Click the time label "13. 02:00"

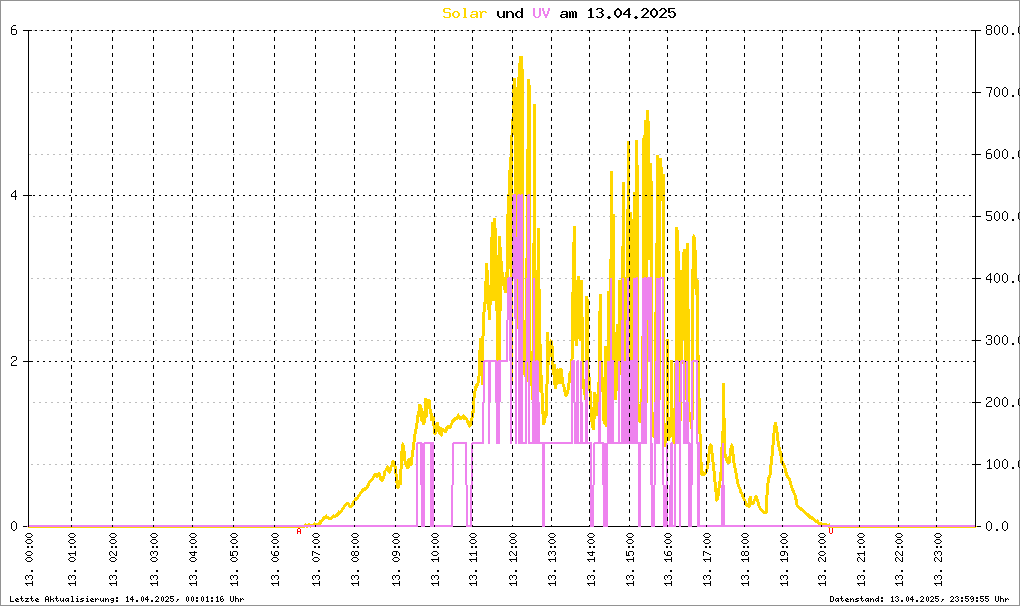[113, 560]
